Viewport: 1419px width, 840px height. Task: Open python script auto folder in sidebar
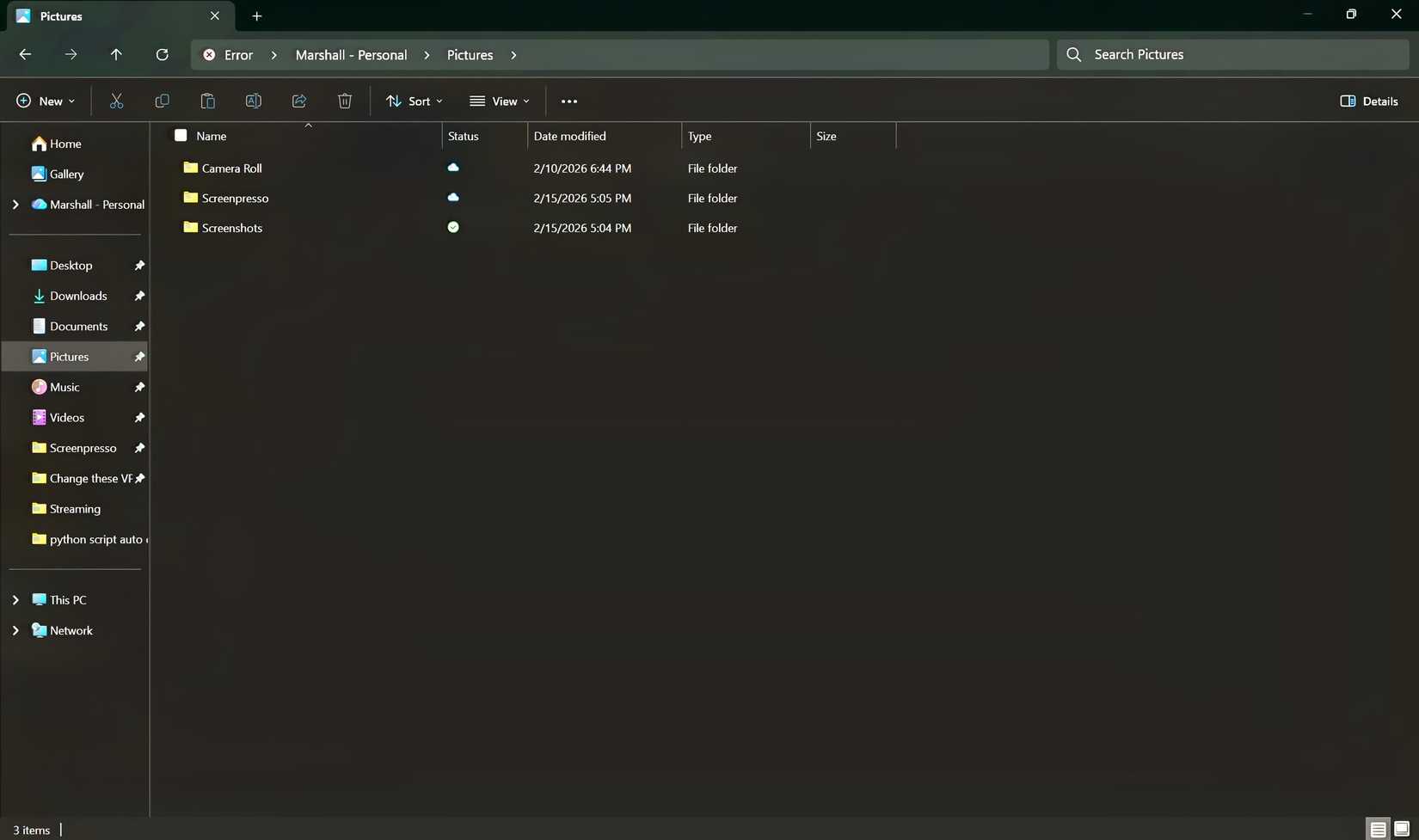click(x=89, y=539)
